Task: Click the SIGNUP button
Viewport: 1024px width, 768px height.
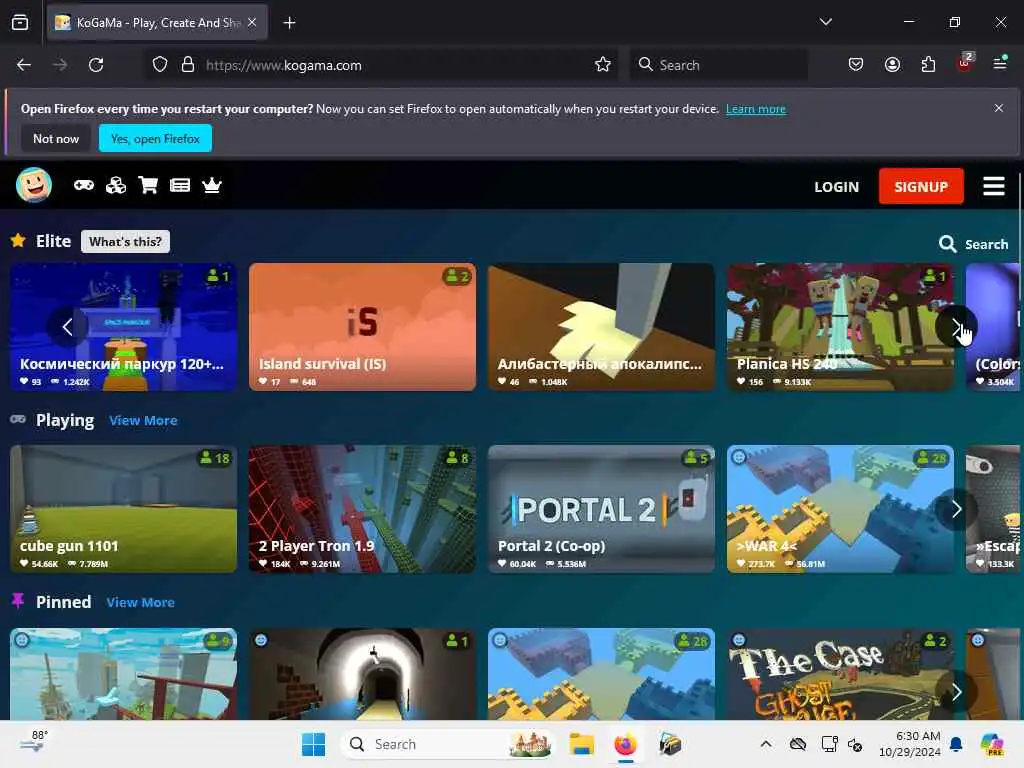Action: [x=921, y=186]
